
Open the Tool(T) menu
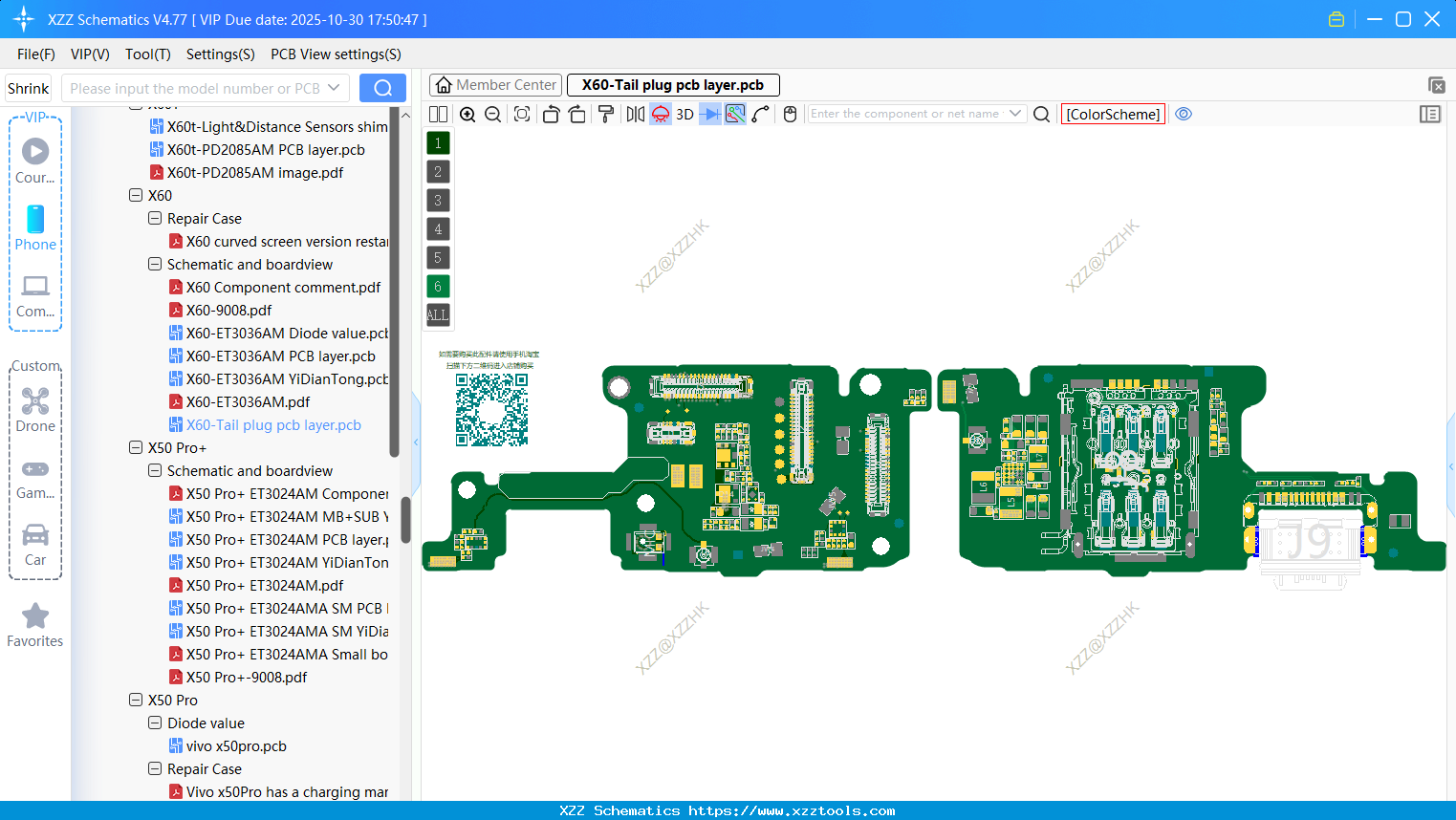point(147,54)
